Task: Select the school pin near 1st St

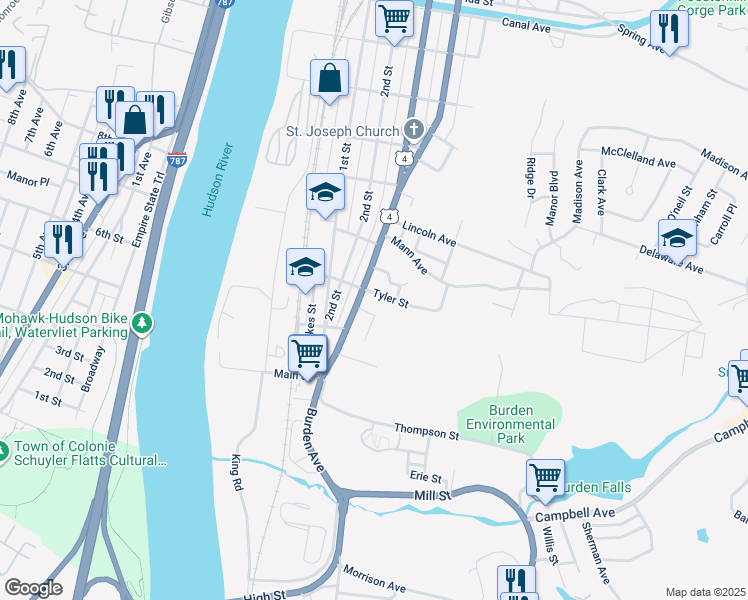Action: [325, 195]
